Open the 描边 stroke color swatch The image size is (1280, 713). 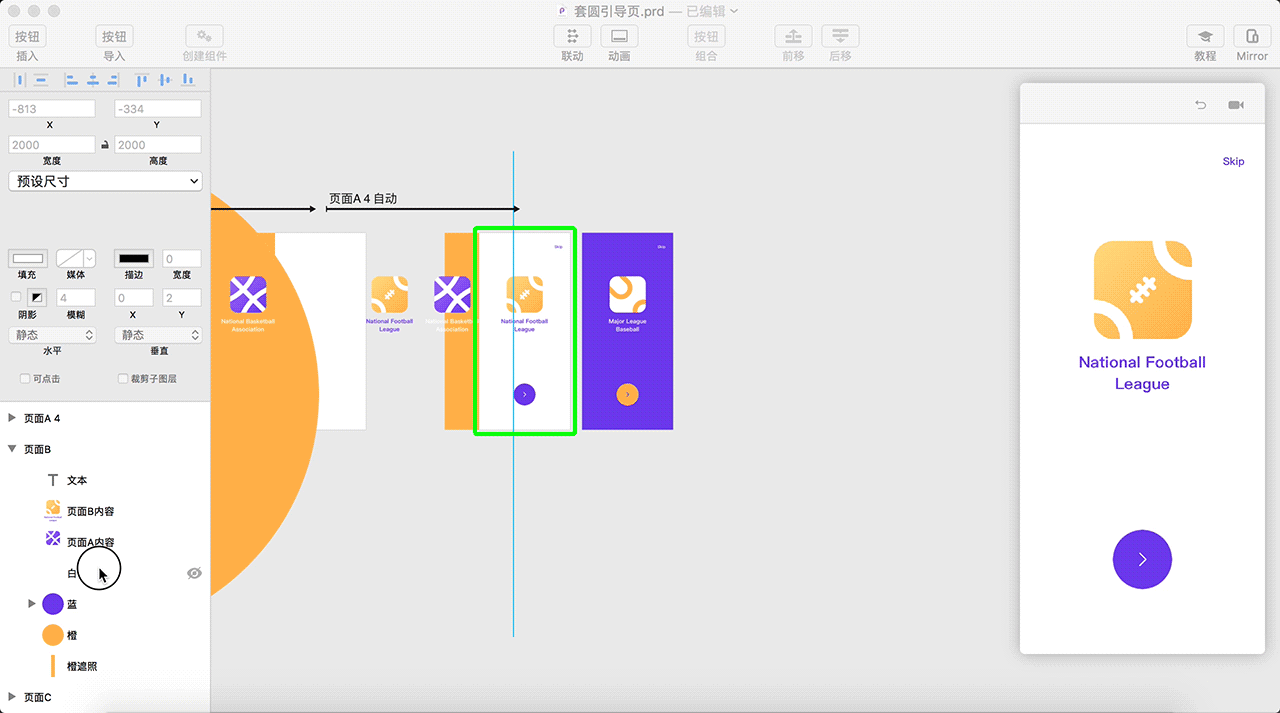[133, 259]
